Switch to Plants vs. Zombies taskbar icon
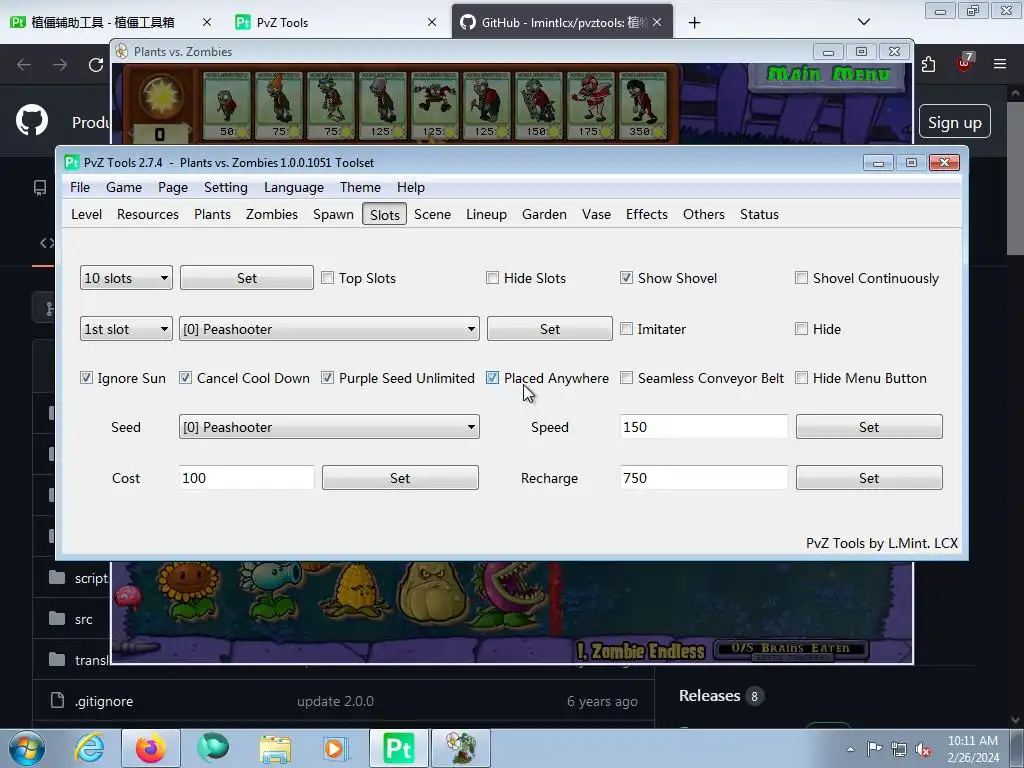The image size is (1024, 768). click(460, 748)
